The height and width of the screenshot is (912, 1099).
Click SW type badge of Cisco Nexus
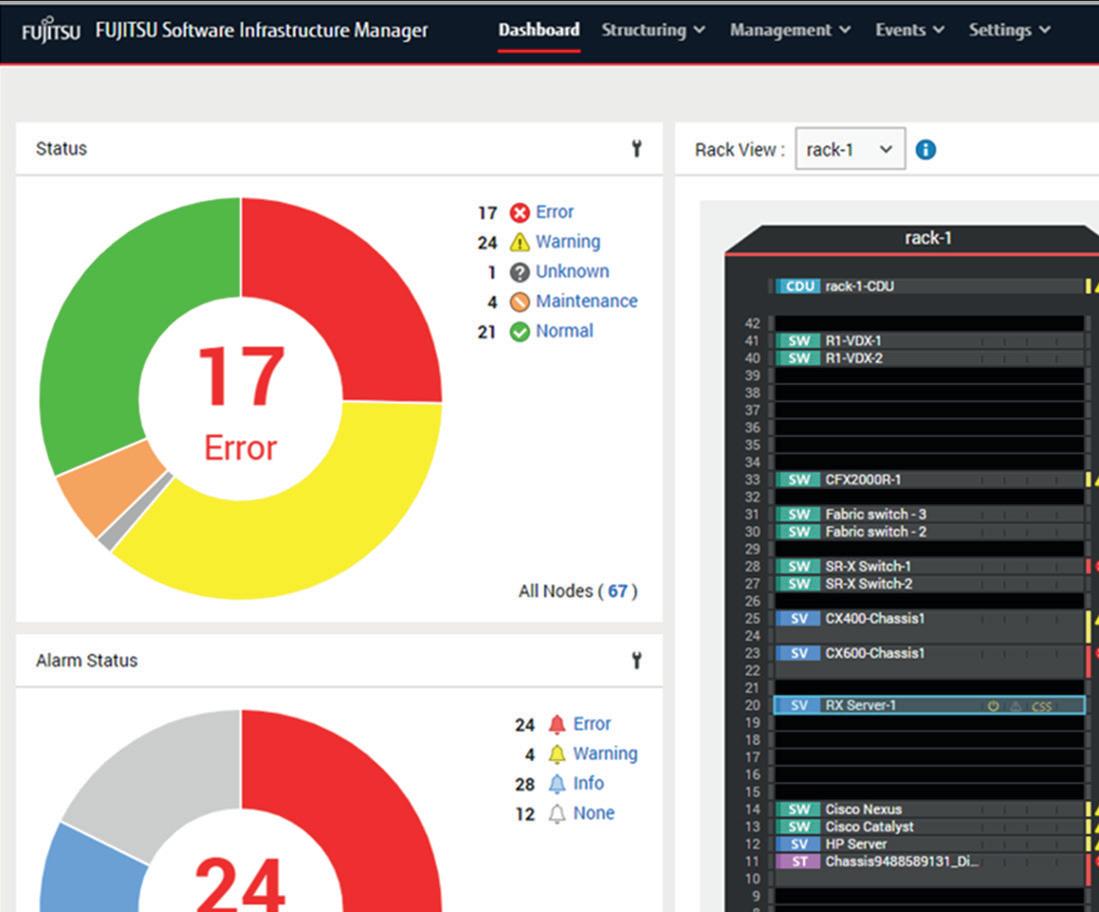point(798,809)
